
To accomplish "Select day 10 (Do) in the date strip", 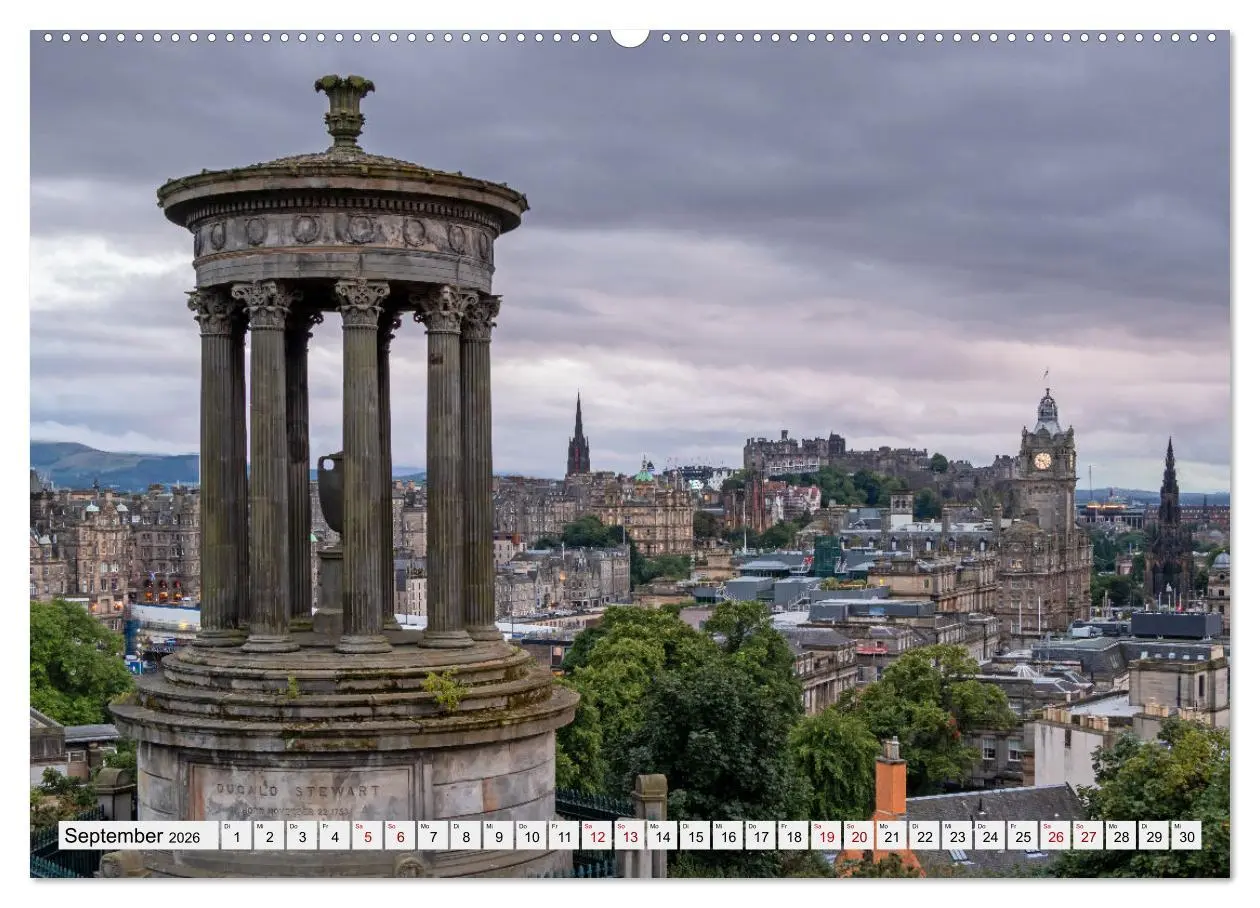I will (531, 836).
